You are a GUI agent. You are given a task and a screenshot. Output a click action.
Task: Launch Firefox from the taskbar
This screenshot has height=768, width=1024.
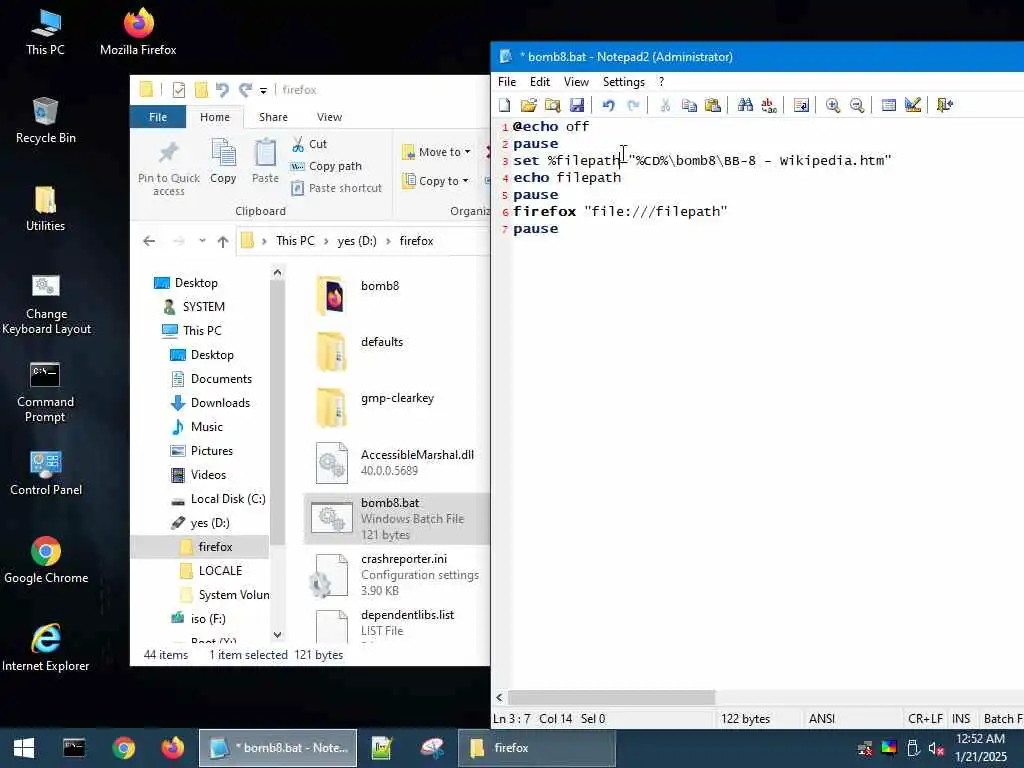coord(172,748)
